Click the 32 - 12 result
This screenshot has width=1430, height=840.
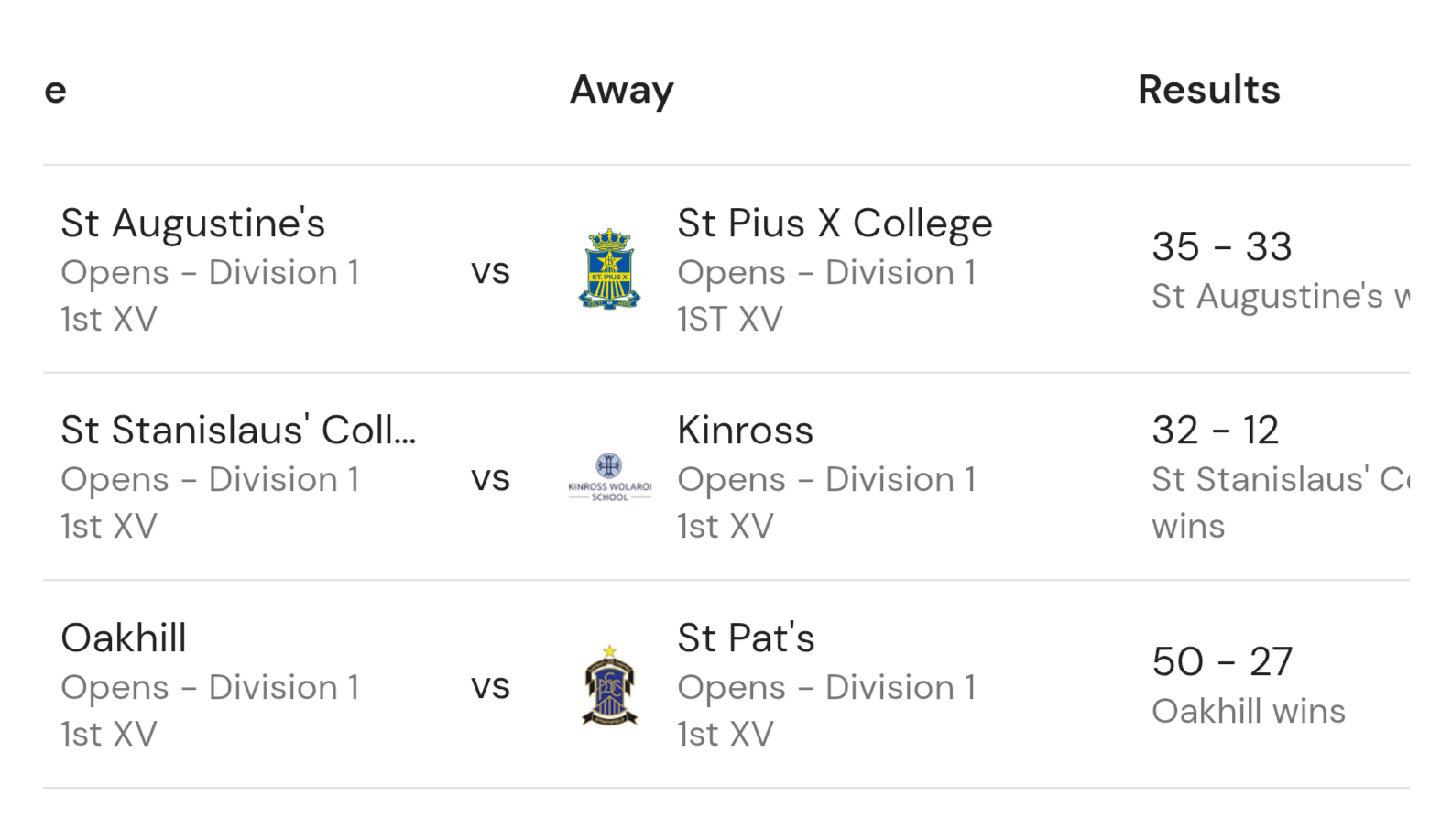tap(1215, 431)
